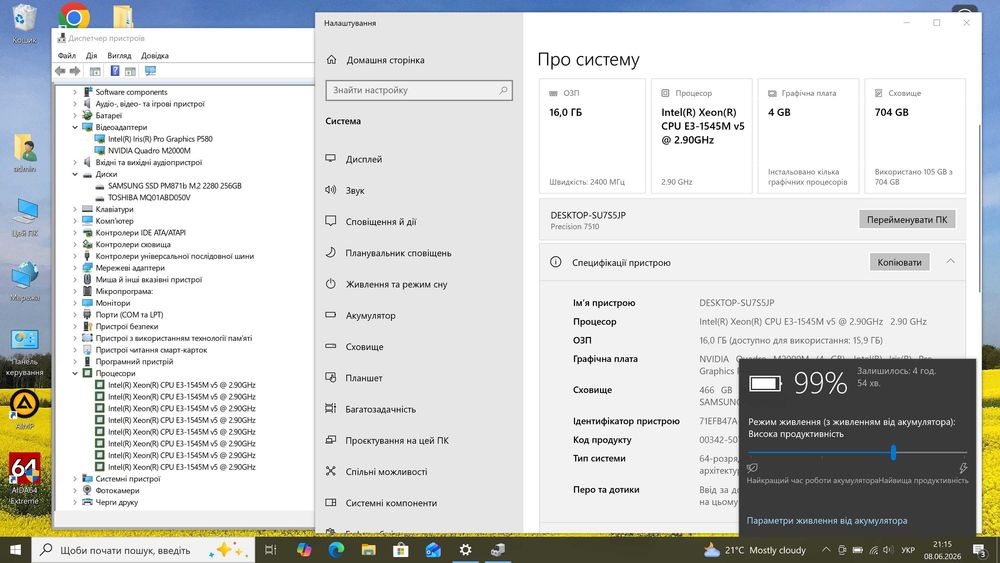Expand the Software components node

[75, 92]
